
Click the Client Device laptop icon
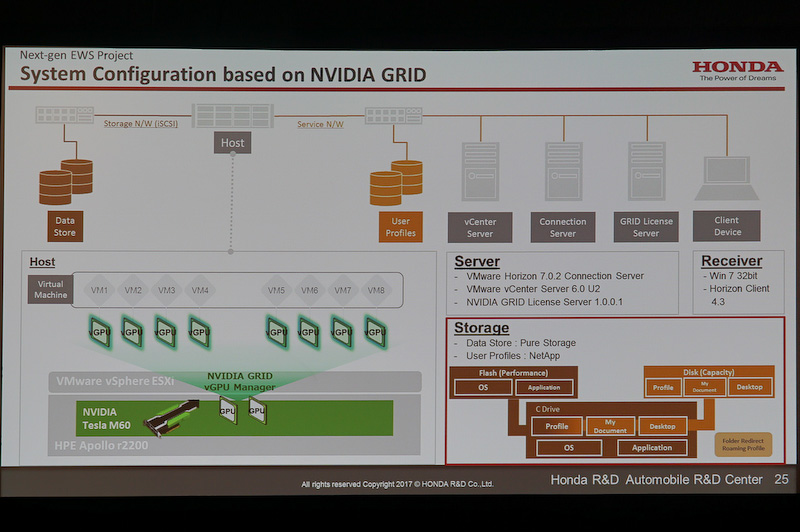point(727,178)
